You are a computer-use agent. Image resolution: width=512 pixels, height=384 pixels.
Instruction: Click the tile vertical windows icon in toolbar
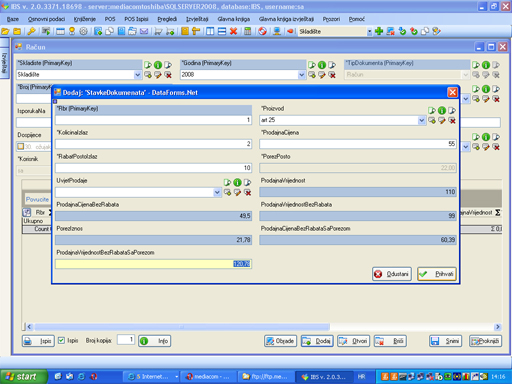(x=210, y=31)
